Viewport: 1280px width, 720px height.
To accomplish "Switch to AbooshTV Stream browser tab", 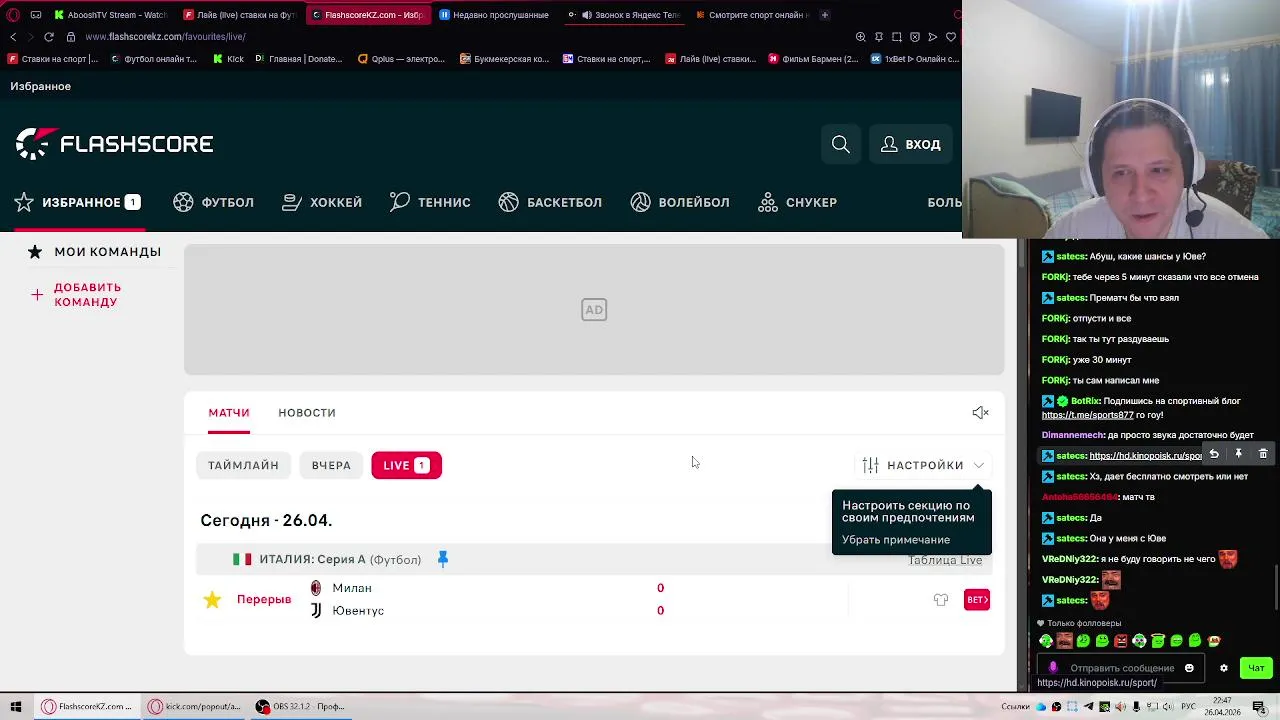I will click(111, 15).
